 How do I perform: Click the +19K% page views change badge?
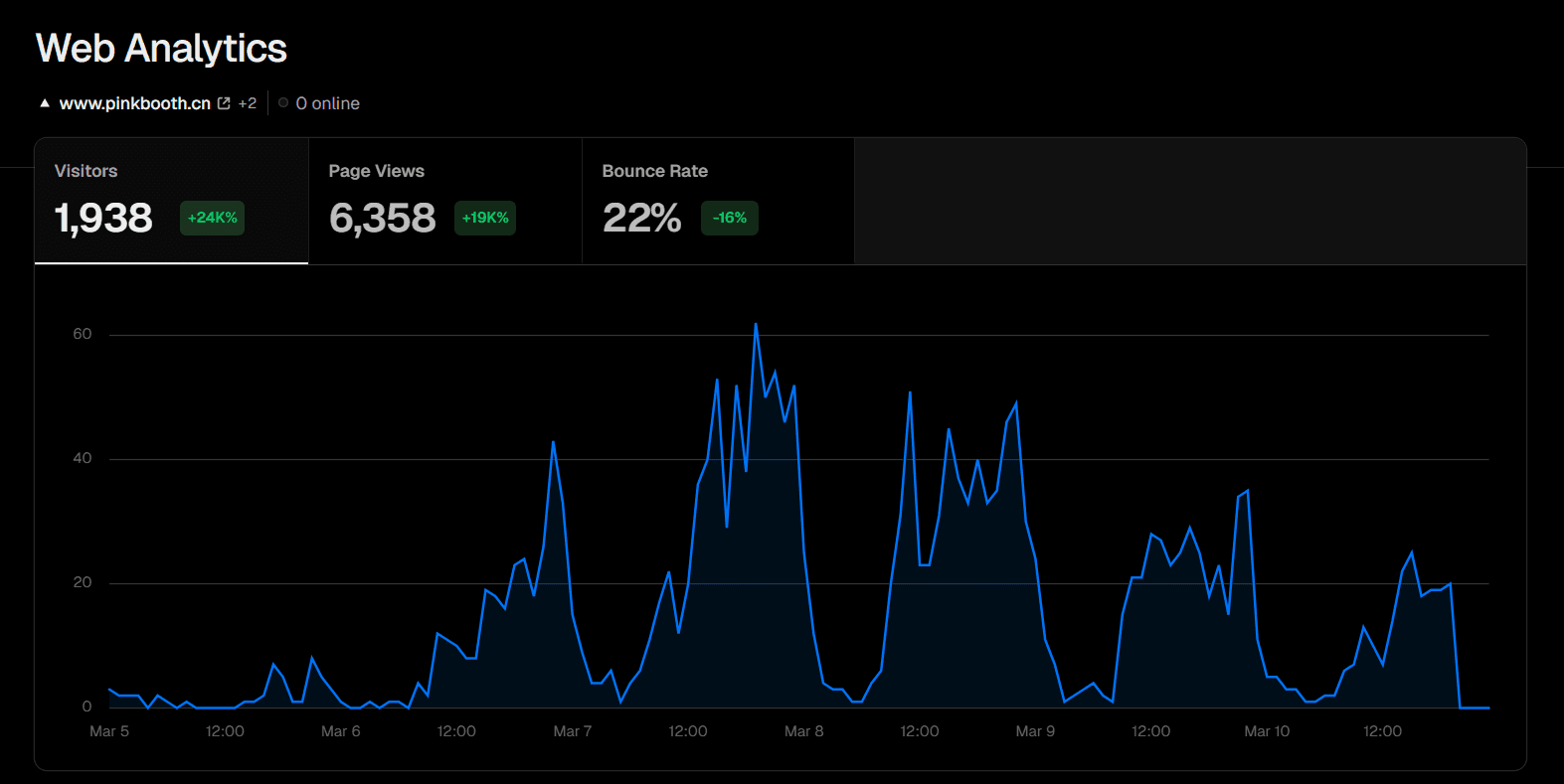click(x=485, y=218)
